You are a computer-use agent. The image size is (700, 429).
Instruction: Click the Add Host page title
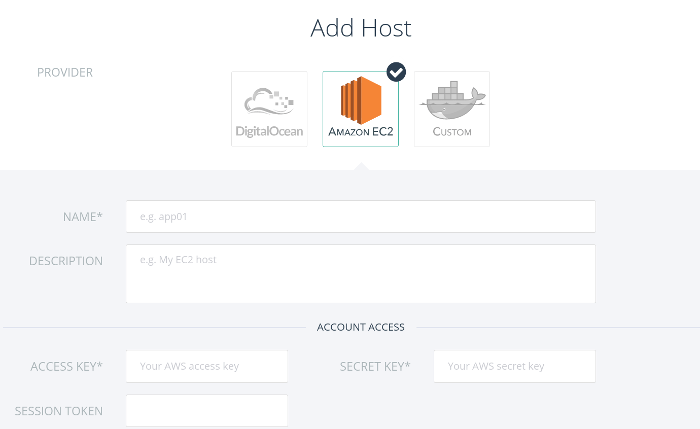click(x=361, y=28)
